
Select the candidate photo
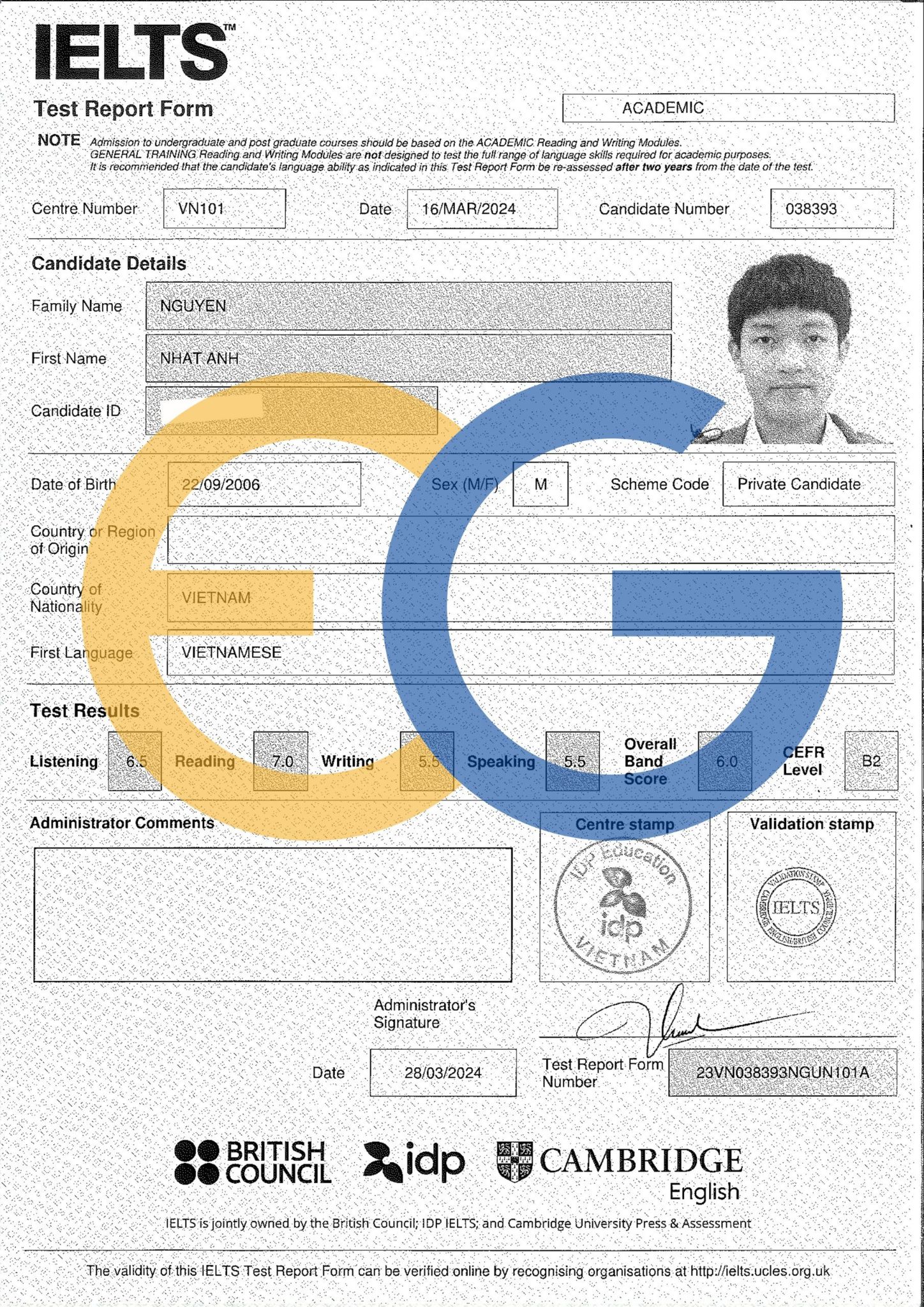[x=791, y=350]
